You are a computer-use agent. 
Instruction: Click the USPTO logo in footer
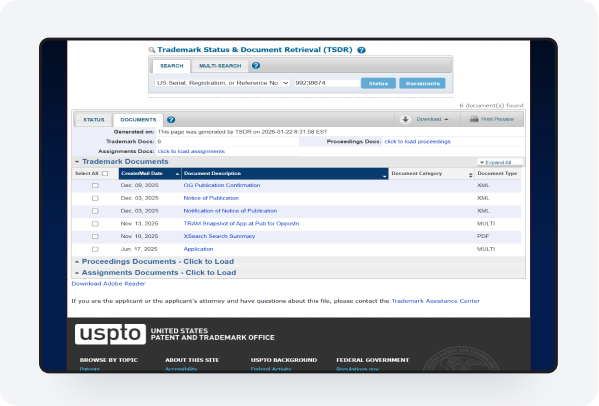110,334
